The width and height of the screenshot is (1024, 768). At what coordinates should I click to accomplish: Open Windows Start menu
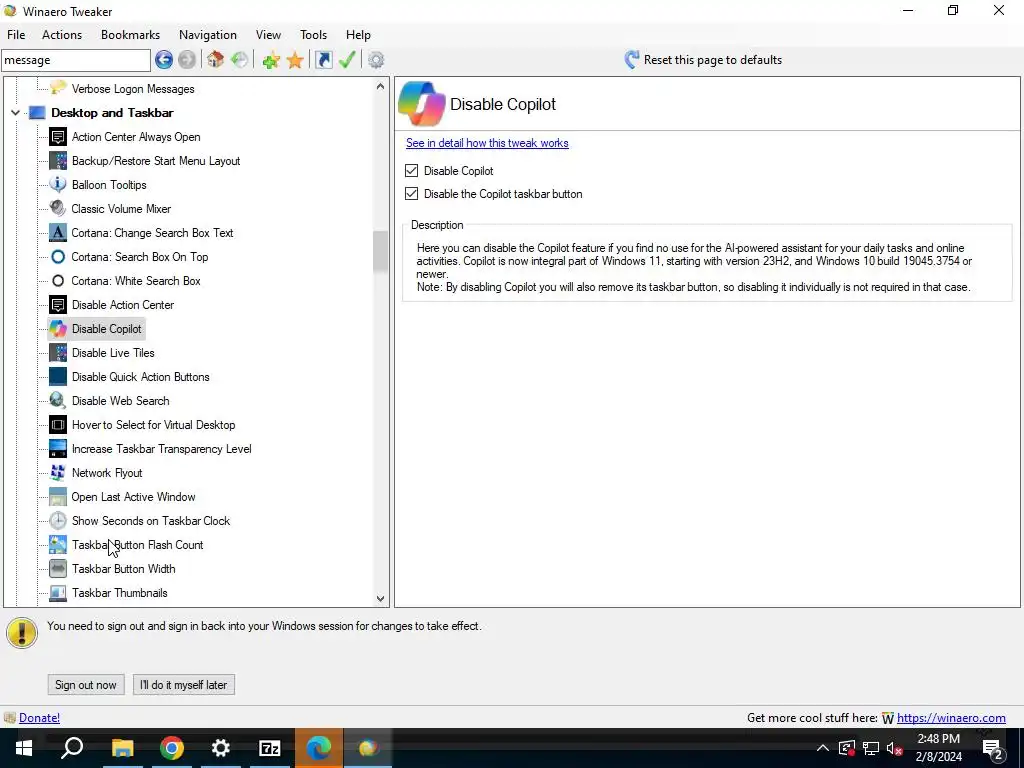click(x=24, y=748)
